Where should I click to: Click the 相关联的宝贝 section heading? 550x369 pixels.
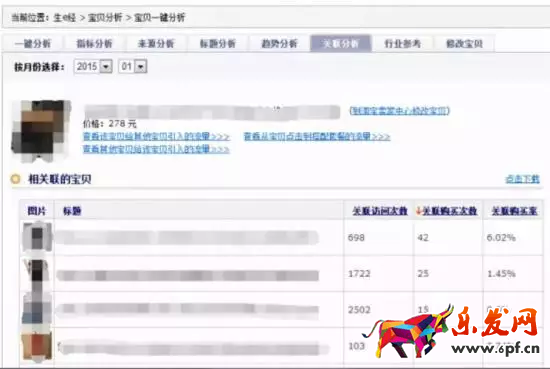tap(60, 179)
